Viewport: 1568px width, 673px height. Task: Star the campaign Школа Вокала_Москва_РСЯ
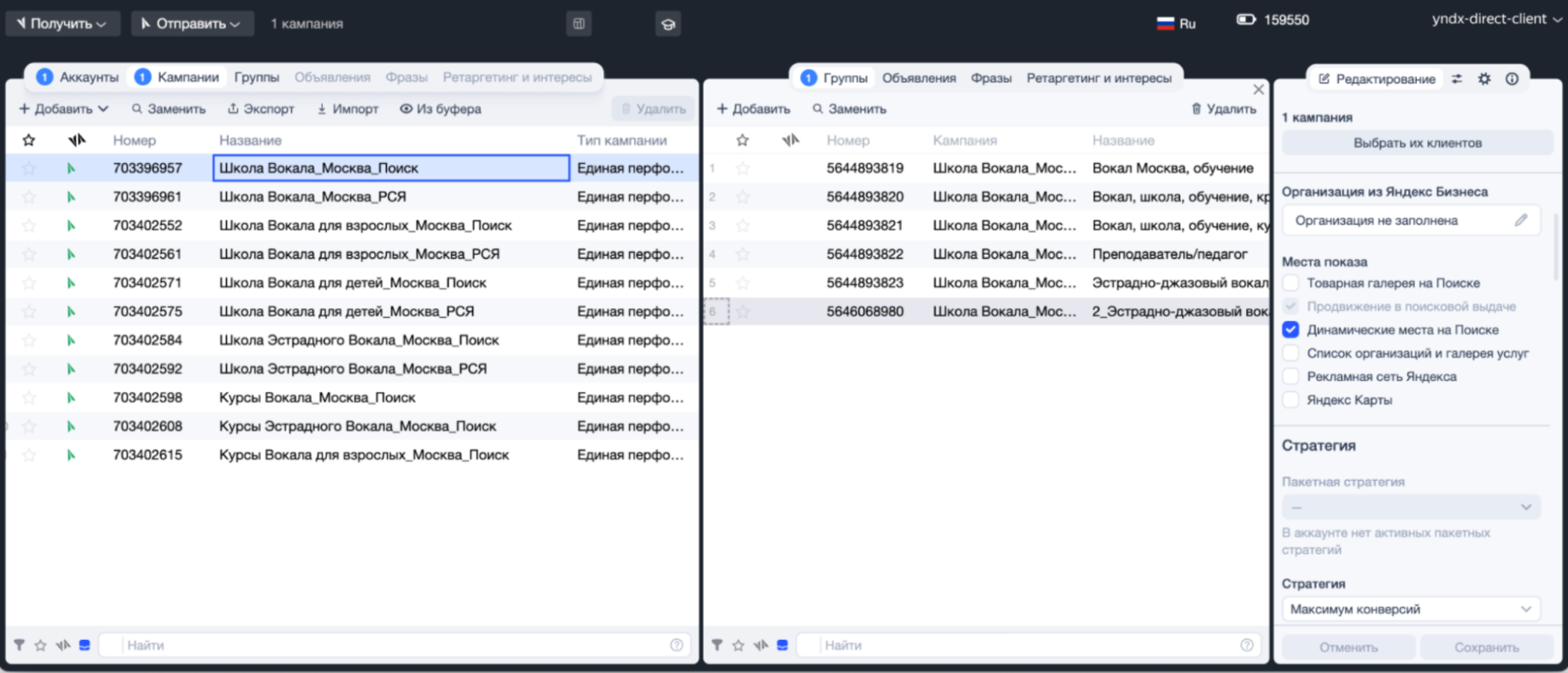(29, 197)
